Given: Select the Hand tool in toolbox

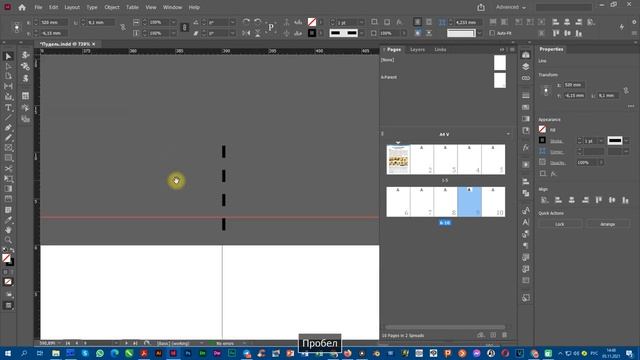Looking at the screenshot, I should (x=8, y=230).
